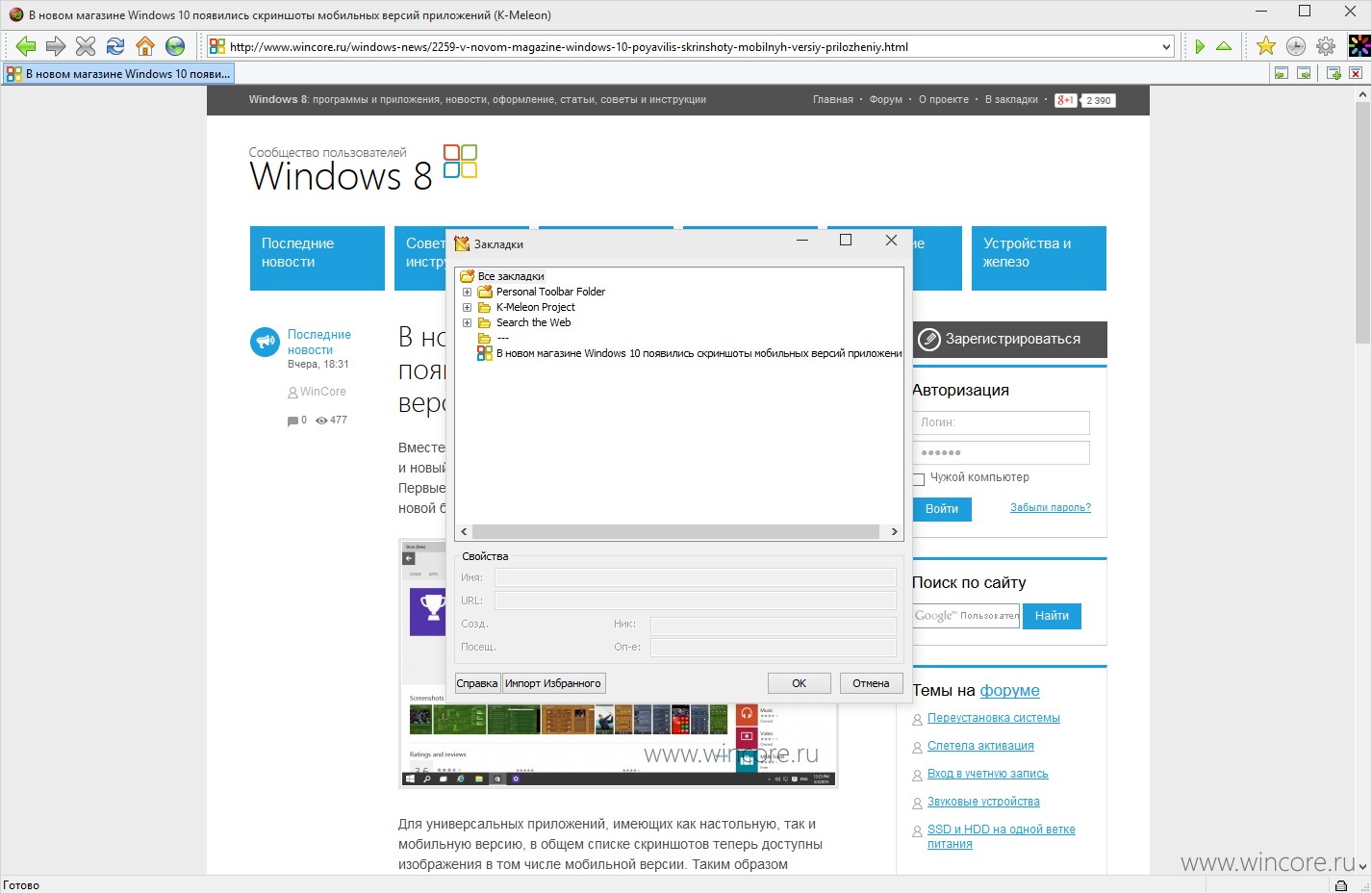The image size is (1372, 894).
Task: Open О проекте in the header
Action: 943,100
